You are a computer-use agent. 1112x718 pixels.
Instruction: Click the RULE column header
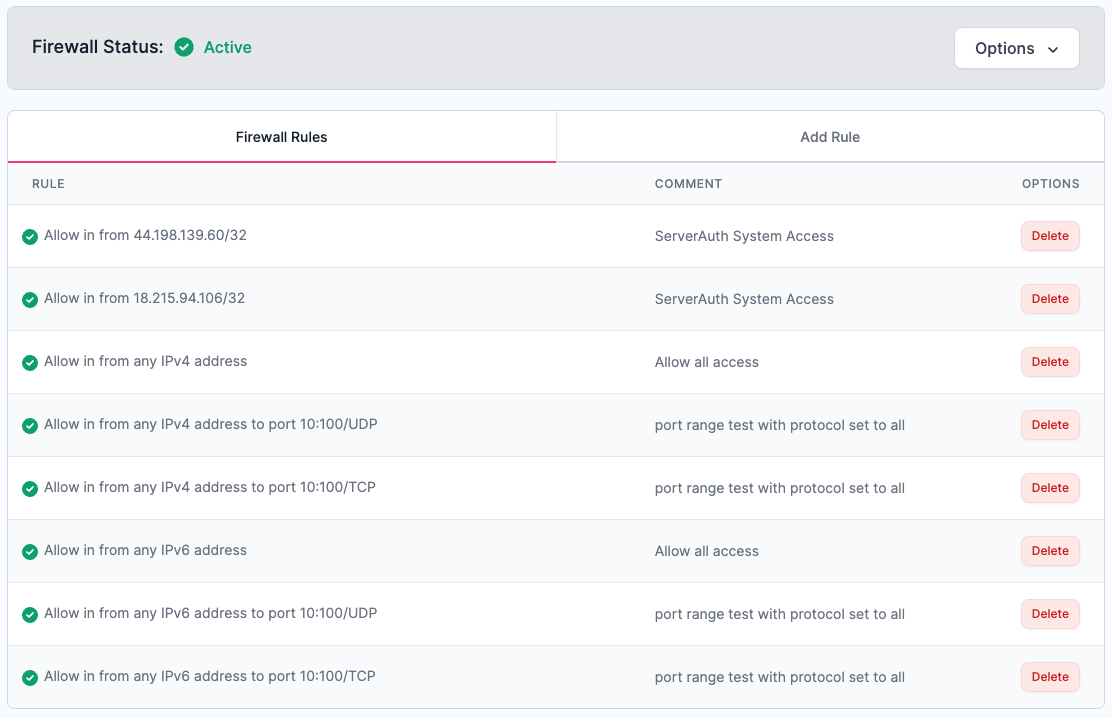[48, 184]
